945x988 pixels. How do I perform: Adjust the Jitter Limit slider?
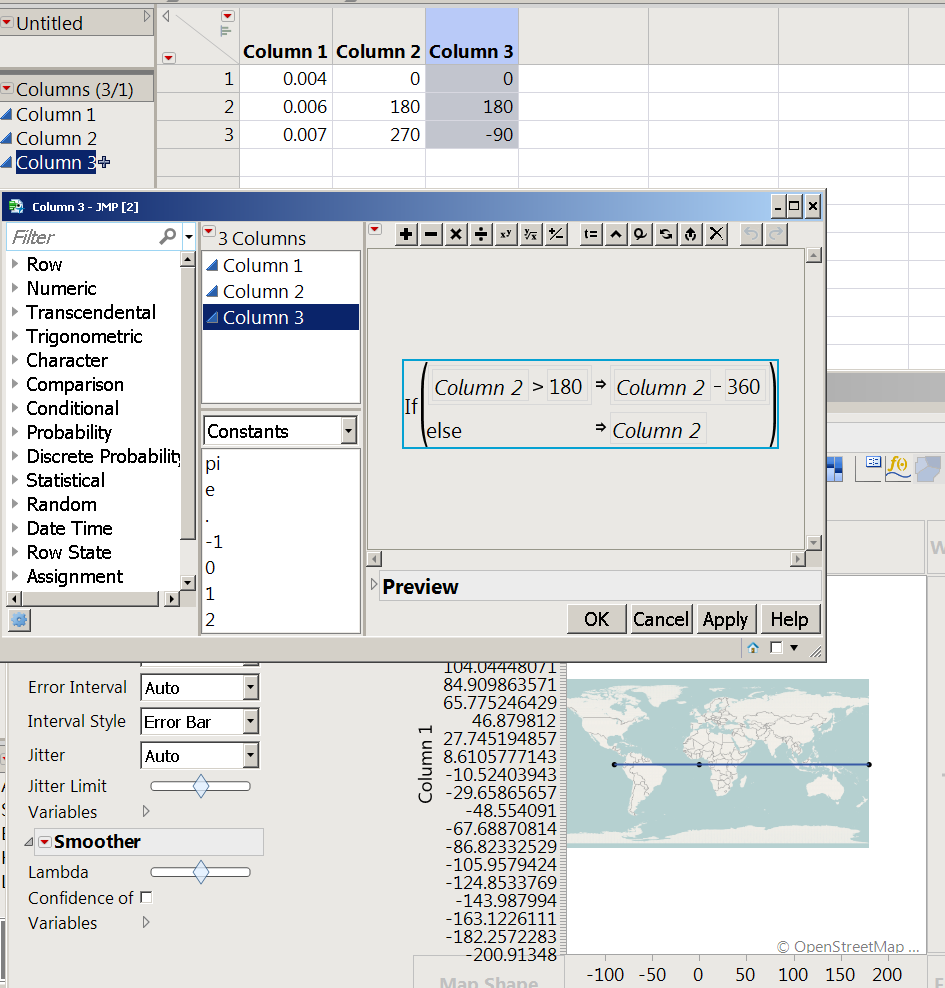point(200,786)
